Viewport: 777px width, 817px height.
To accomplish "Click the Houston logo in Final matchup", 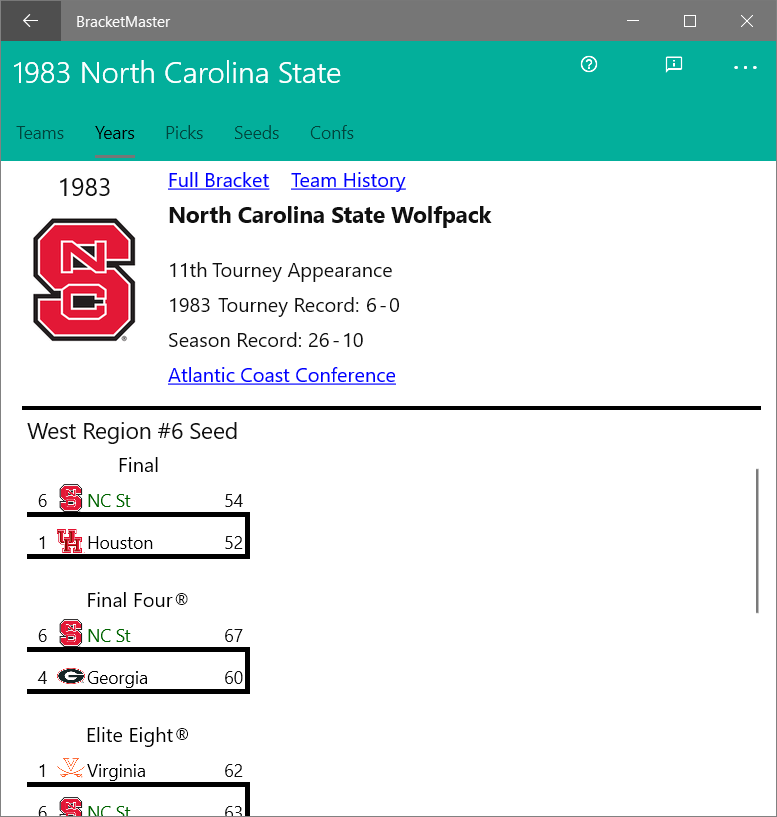I will [x=70, y=542].
